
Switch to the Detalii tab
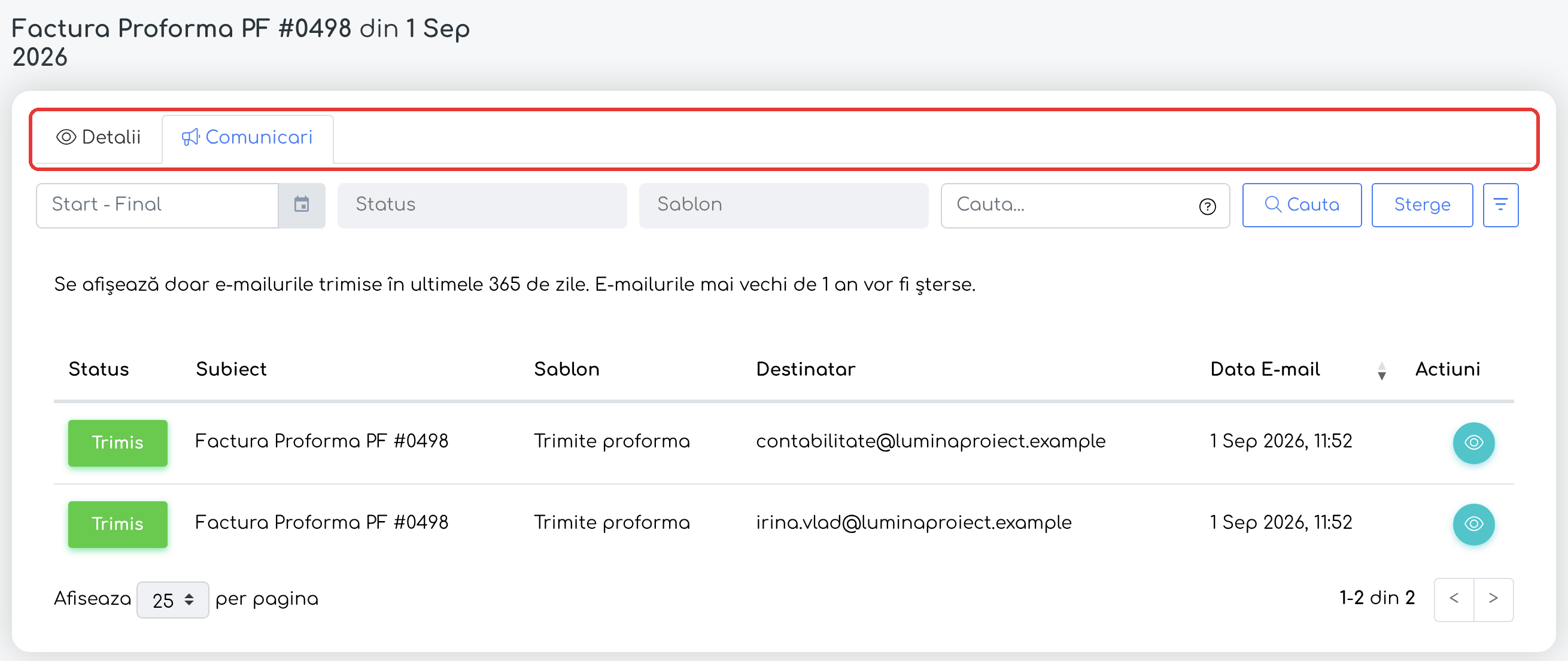pos(99,138)
